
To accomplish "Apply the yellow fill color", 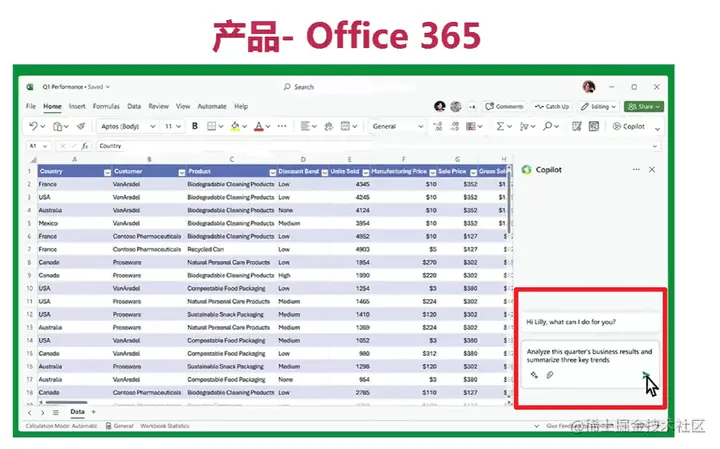I will (235, 126).
